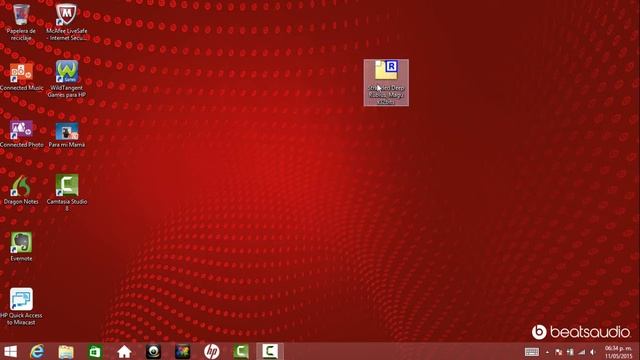Open the Windows Store taskbar icon
The image size is (640, 360).
(95, 351)
